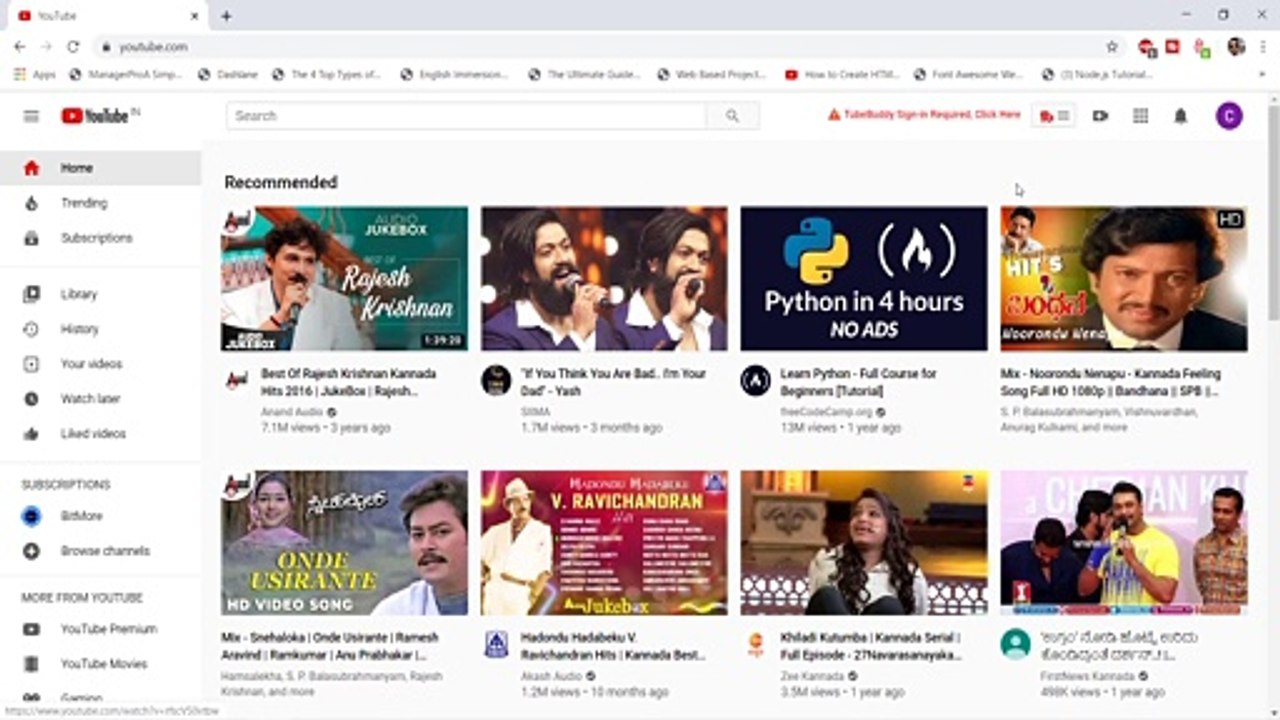1280x720 pixels.
Task: Click the browser reload button
Action: click(73, 47)
